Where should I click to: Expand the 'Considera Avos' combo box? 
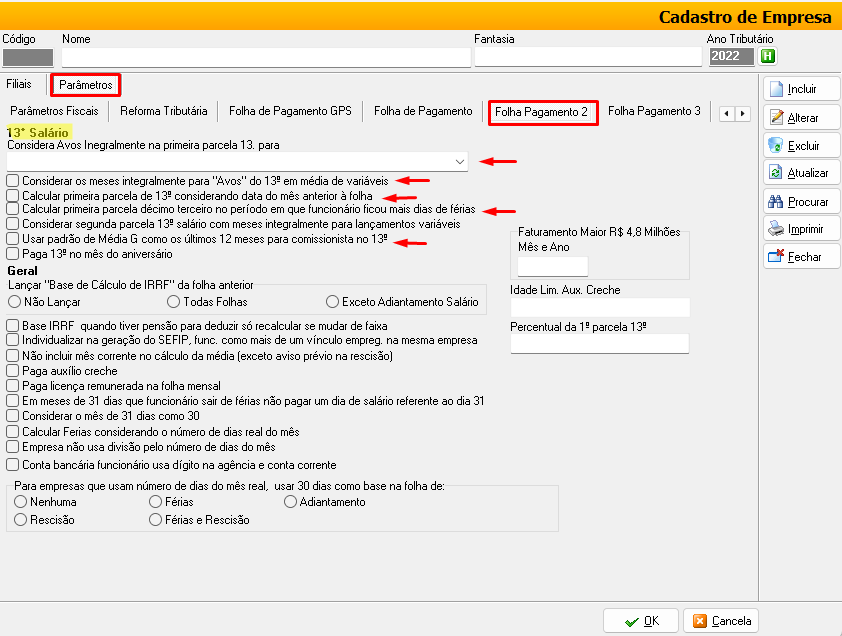pyautogui.click(x=459, y=161)
